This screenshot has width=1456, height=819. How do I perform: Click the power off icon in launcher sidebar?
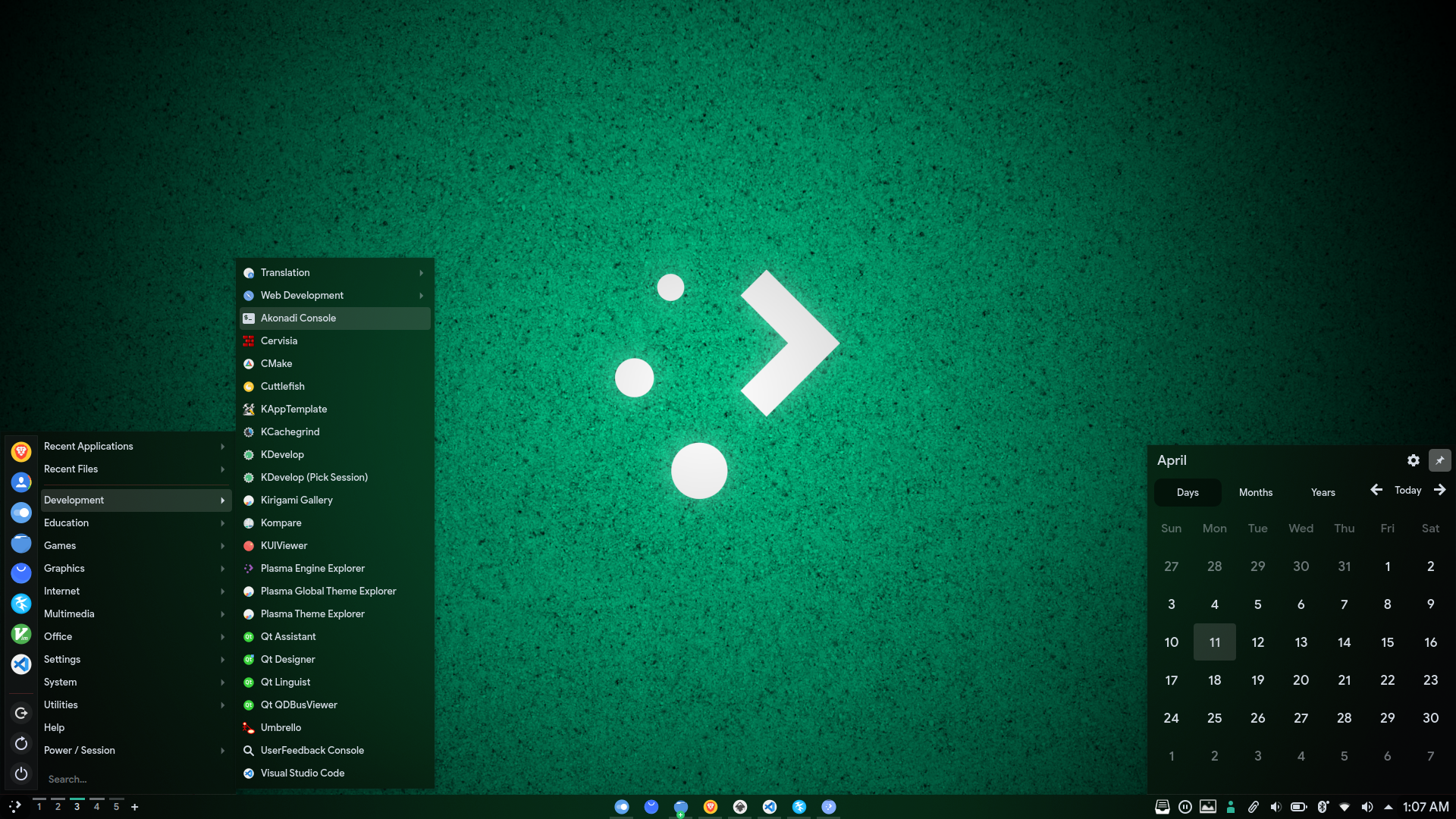coord(21,773)
